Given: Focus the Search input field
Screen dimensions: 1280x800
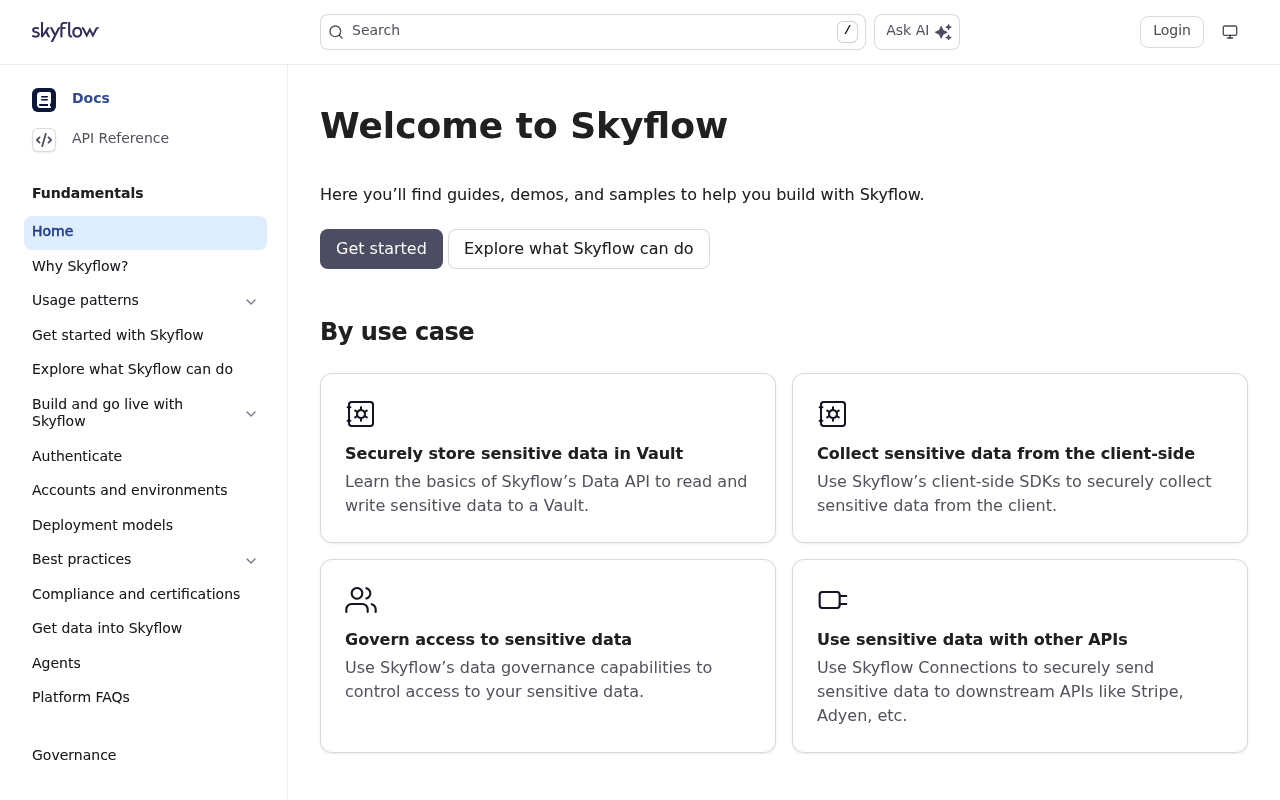Looking at the screenshot, I should [593, 32].
